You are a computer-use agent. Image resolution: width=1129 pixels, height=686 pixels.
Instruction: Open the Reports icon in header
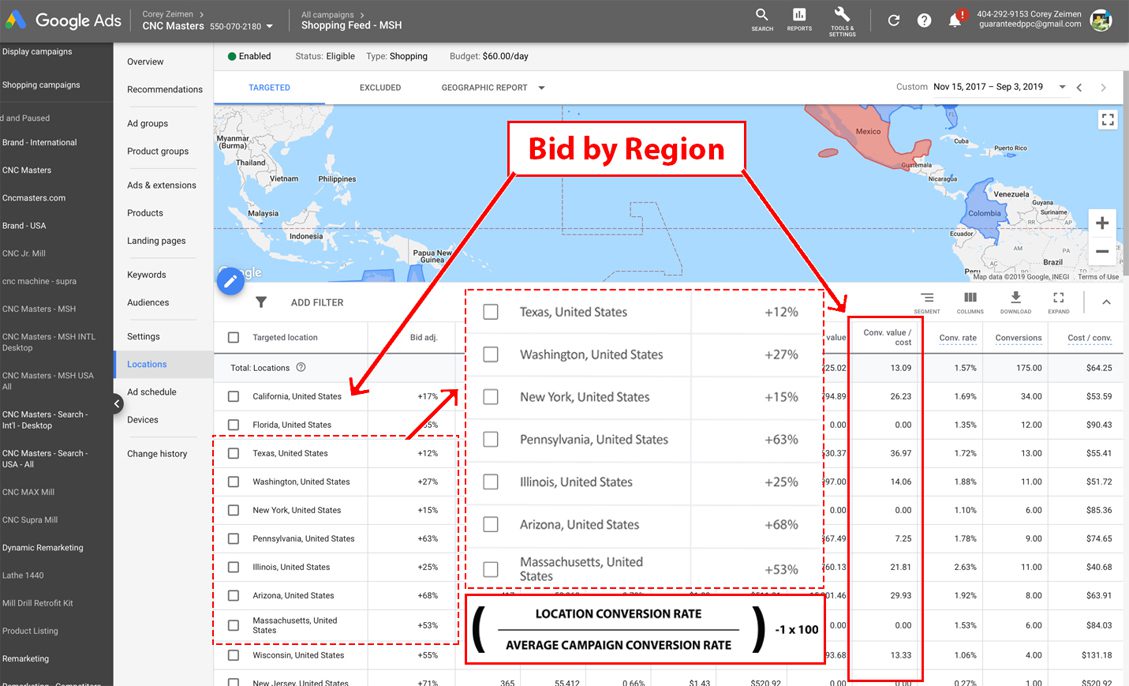(x=799, y=19)
